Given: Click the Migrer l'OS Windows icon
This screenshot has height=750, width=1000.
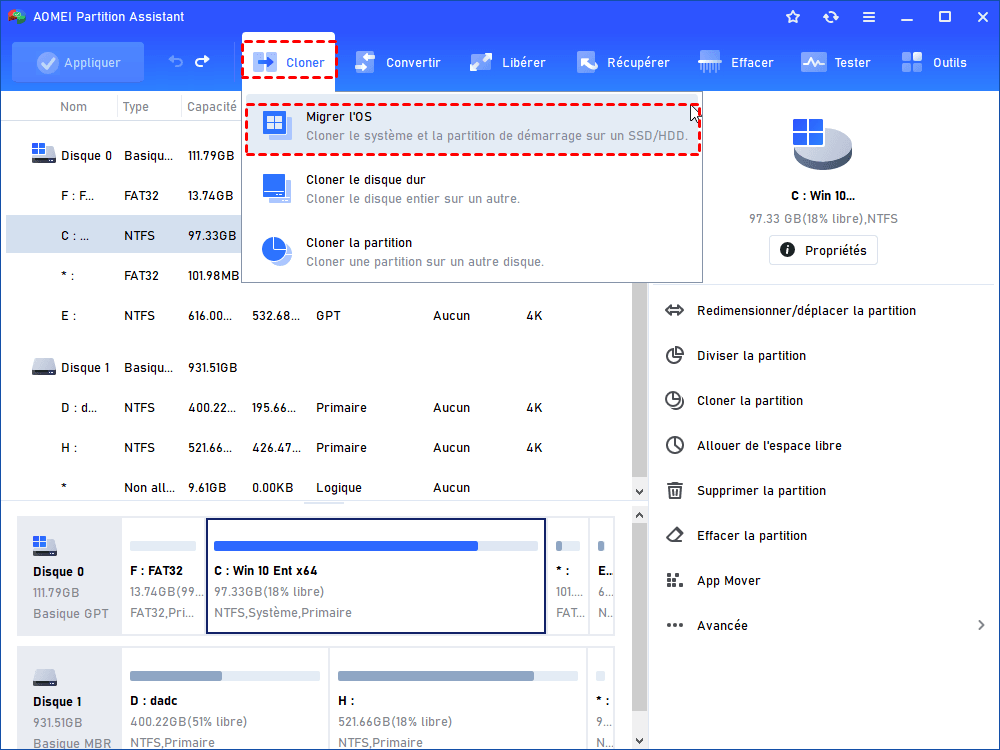Looking at the screenshot, I should pyautogui.click(x=277, y=126).
